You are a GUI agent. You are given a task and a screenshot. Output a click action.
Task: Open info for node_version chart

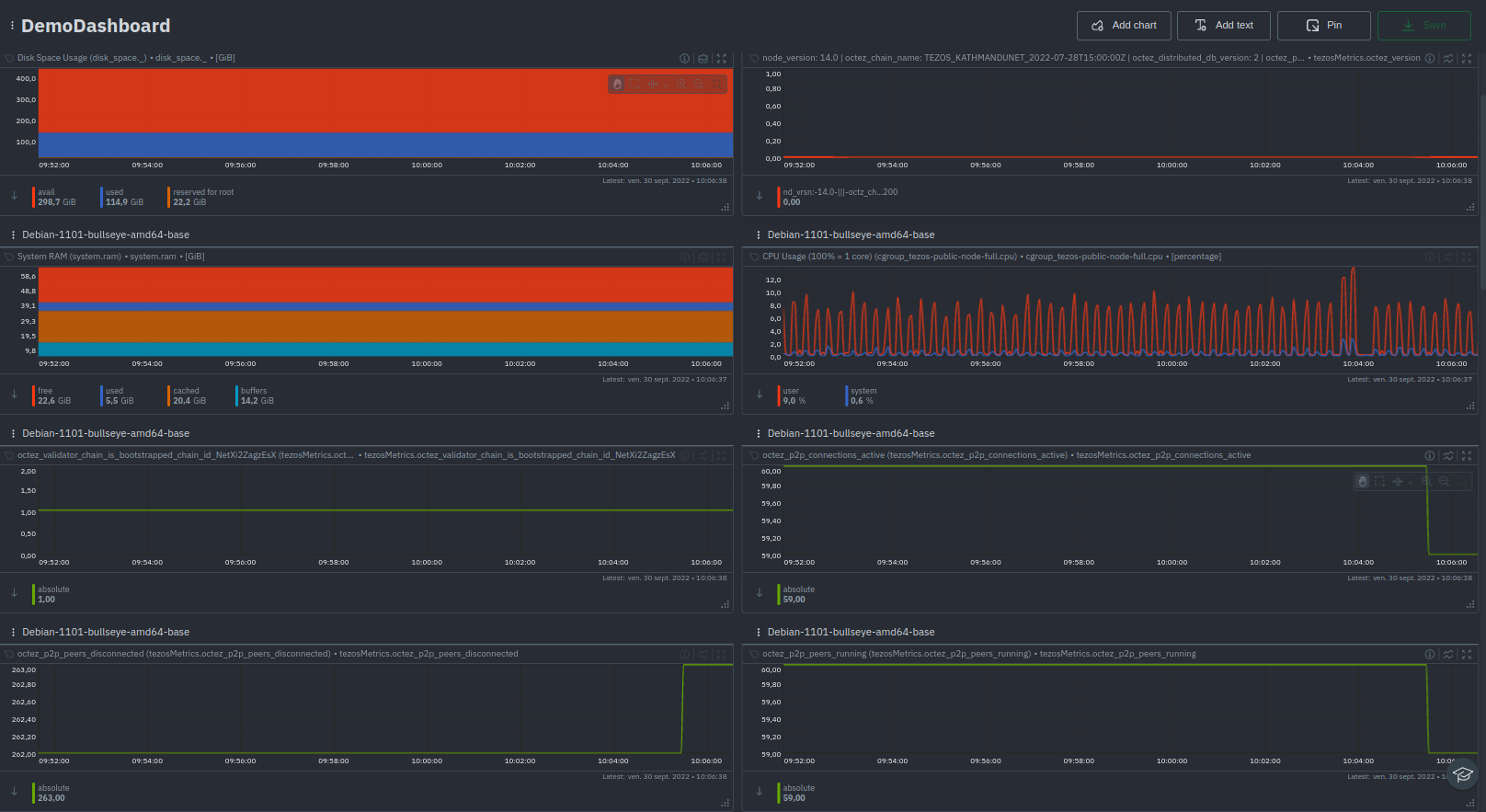pos(1430,58)
